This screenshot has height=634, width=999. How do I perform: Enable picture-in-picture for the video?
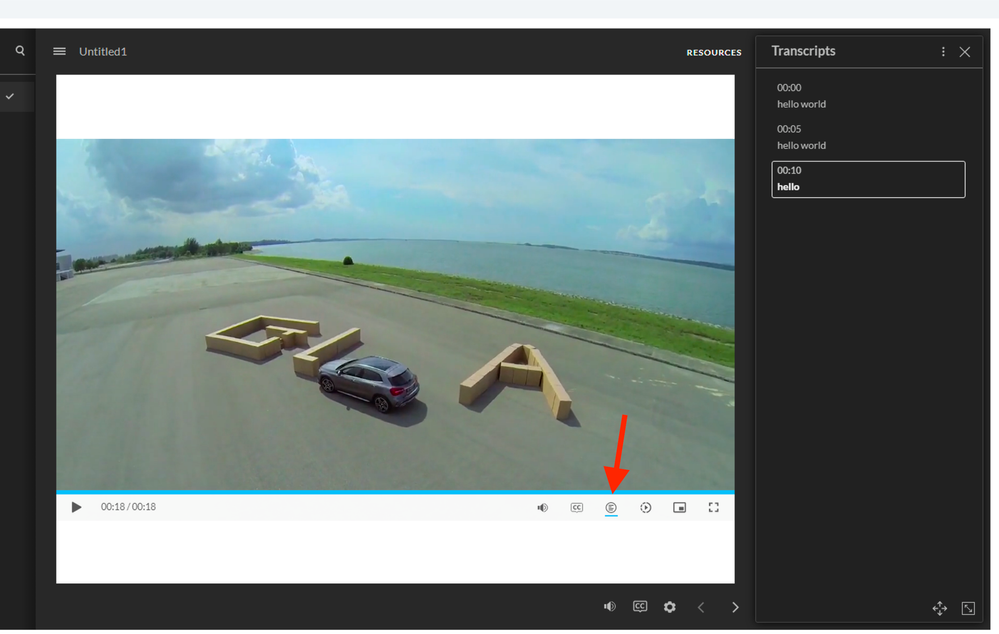click(x=680, y=508)
